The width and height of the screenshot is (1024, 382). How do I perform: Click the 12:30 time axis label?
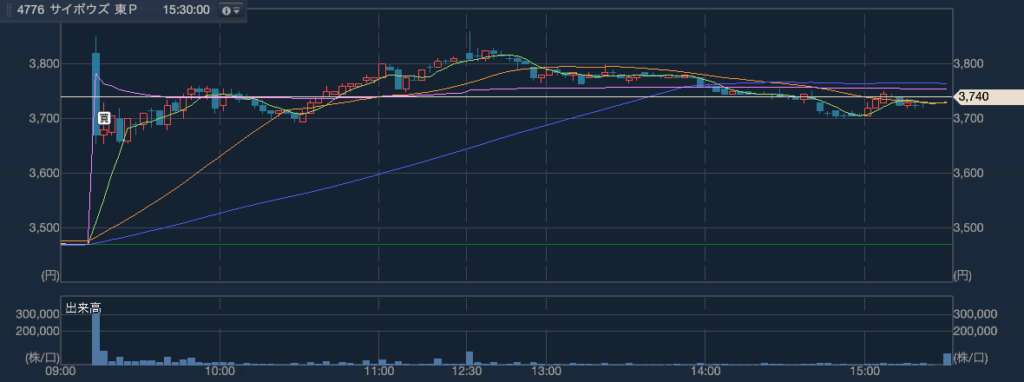pyautogui.click(x=468, y=372)
